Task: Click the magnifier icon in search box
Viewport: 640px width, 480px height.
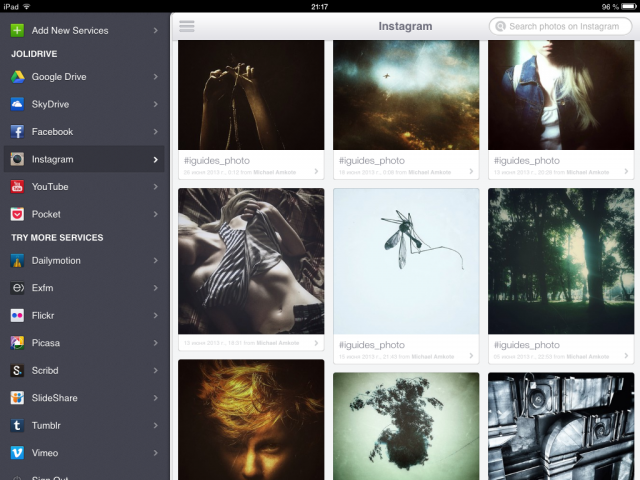Action: [500, 27]
